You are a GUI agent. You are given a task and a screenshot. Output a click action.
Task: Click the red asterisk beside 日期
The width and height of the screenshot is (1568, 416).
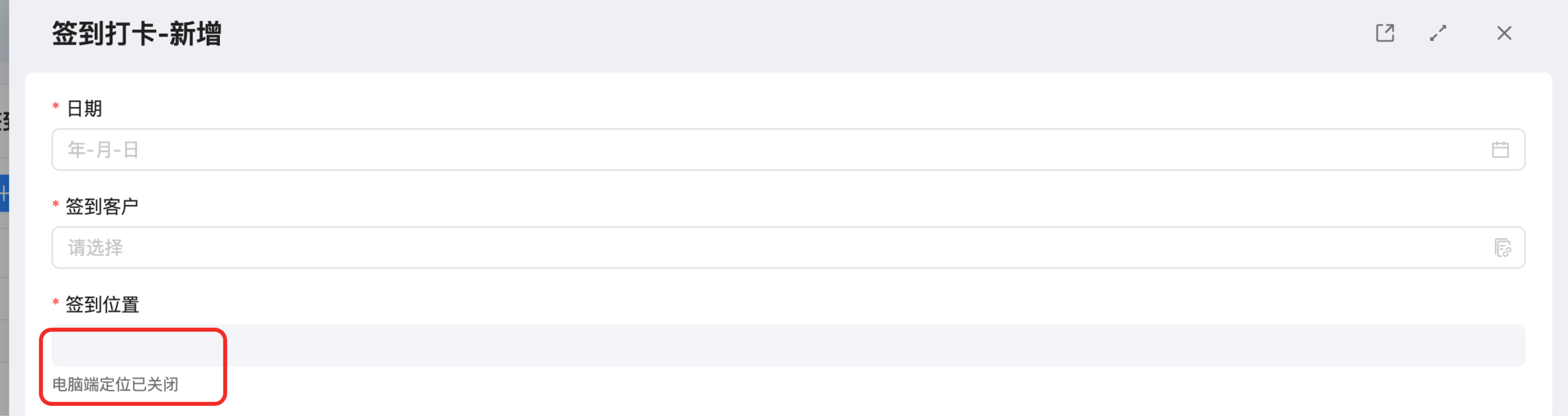click(x=55, y=107)
